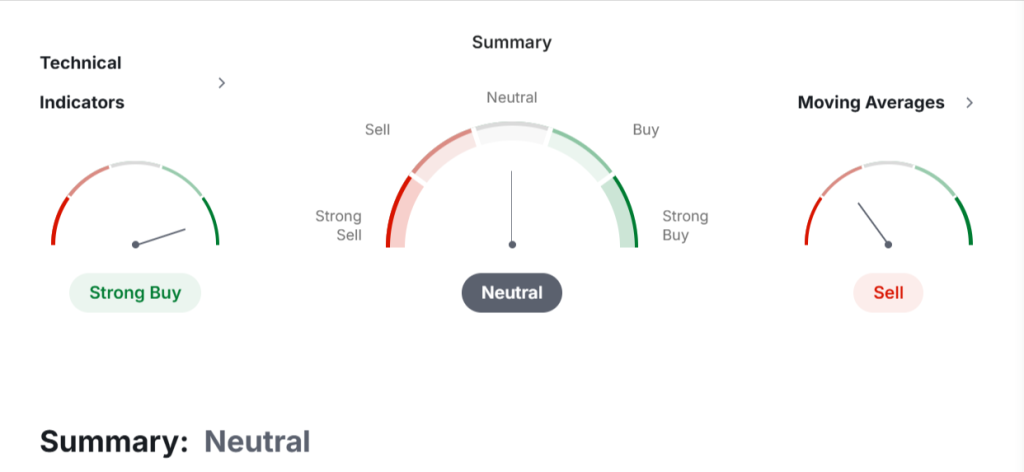Click the dark red Strong Sell gauge segment
Image resolution: width=1024 pixels, height=472 pixels.
[x=395, y=211]
